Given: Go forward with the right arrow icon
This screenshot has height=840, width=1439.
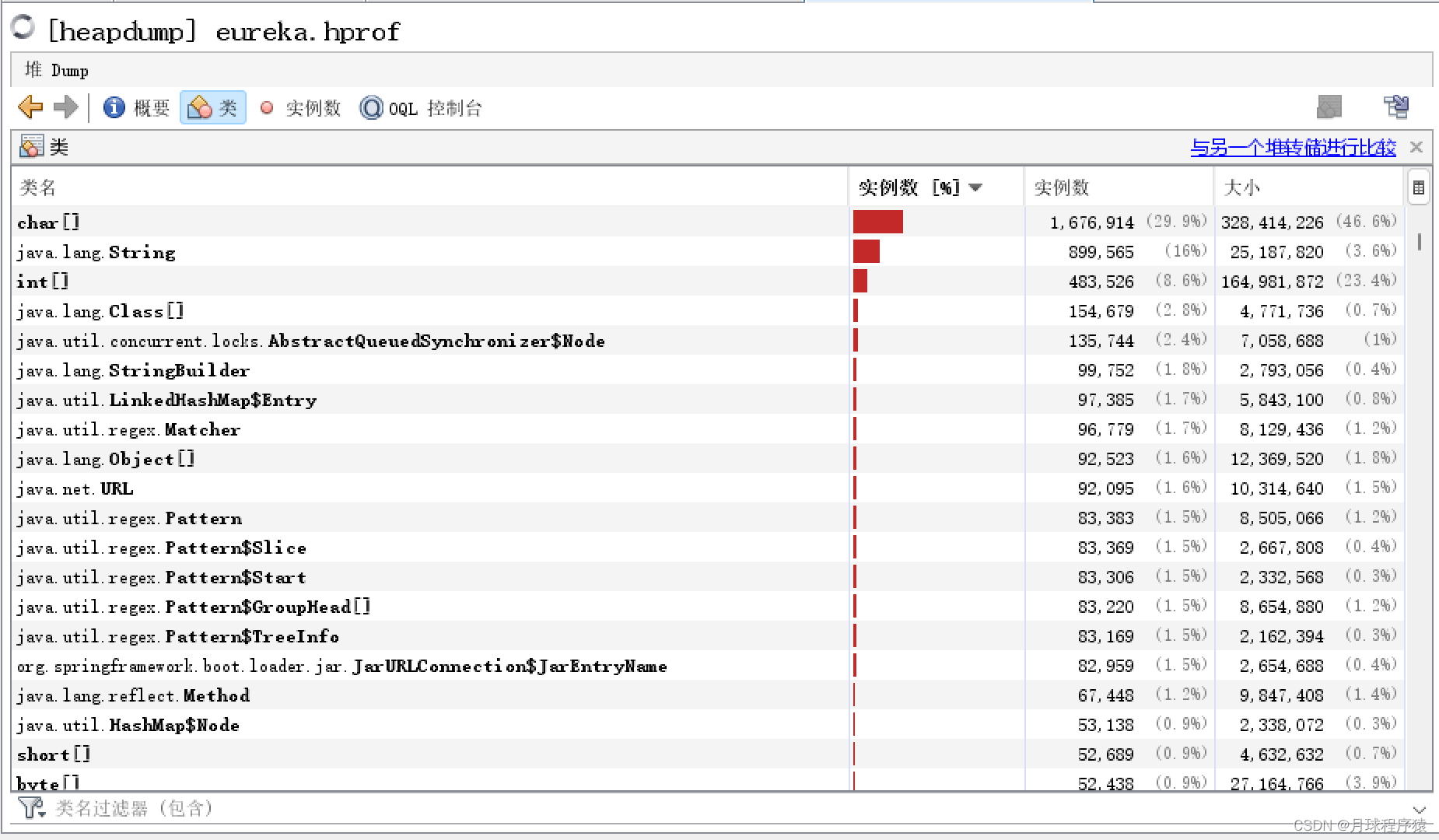Looking at the screenshot, I should (x=66, y=107).
